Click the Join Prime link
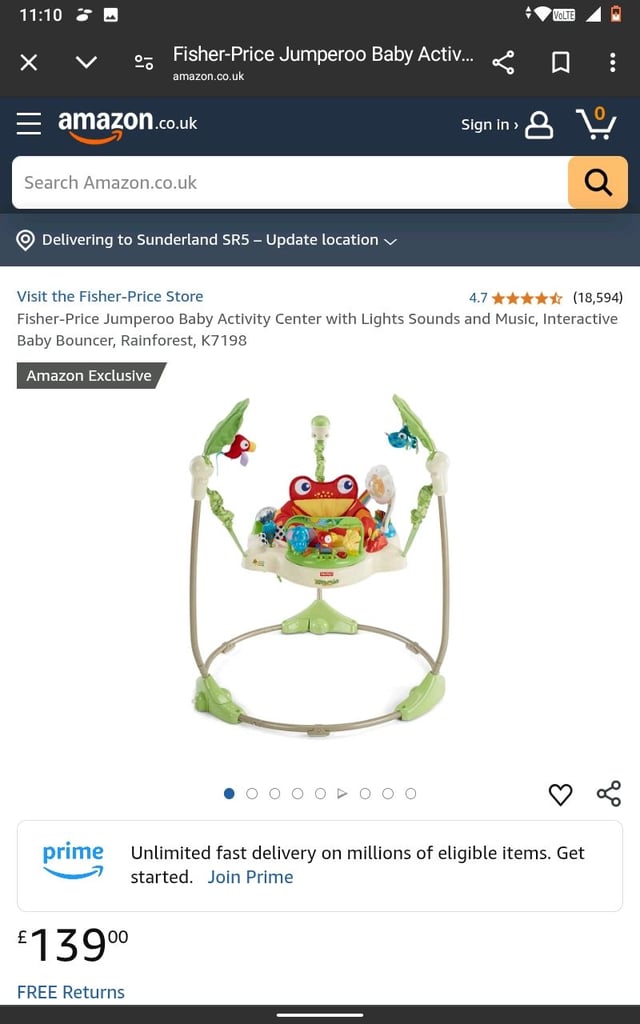Screen dimensions: 640x1024 tap(250, 877)
